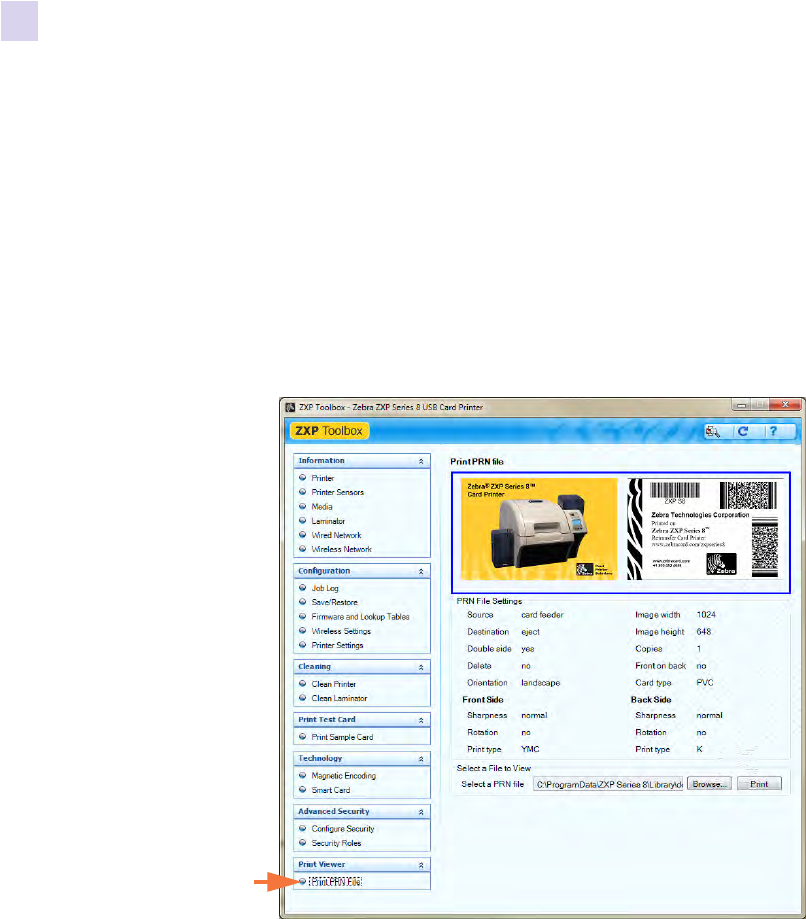Open Smart Card settings

(331, 790)
